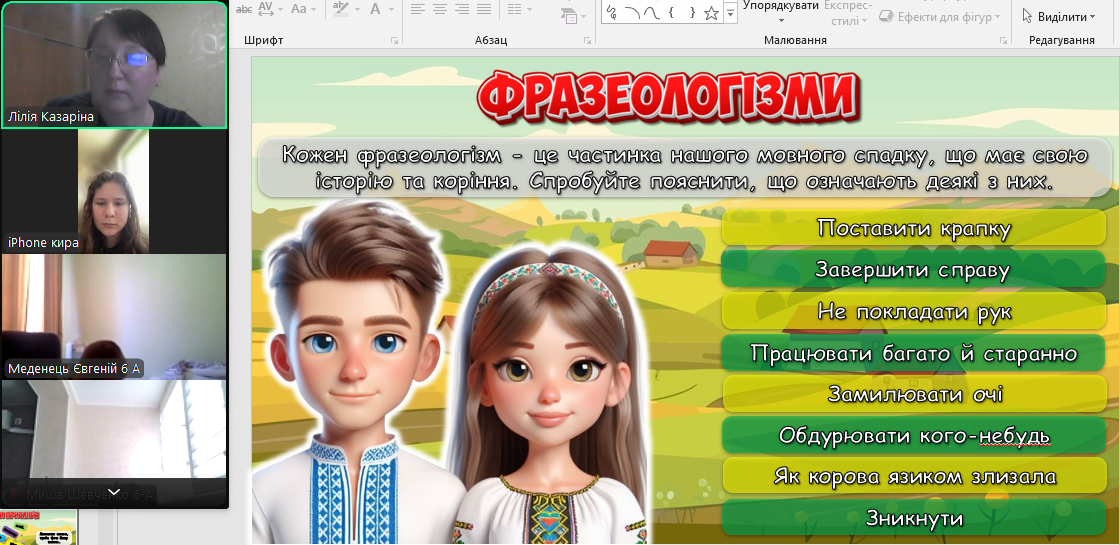1120x545 pixels.
Task: Click down chevron to show more participants
Action: click(x=114, y=492)
